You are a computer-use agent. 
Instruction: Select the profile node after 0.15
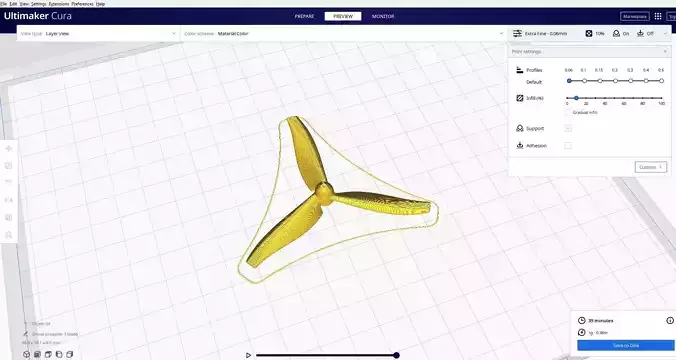click(615, 81)
